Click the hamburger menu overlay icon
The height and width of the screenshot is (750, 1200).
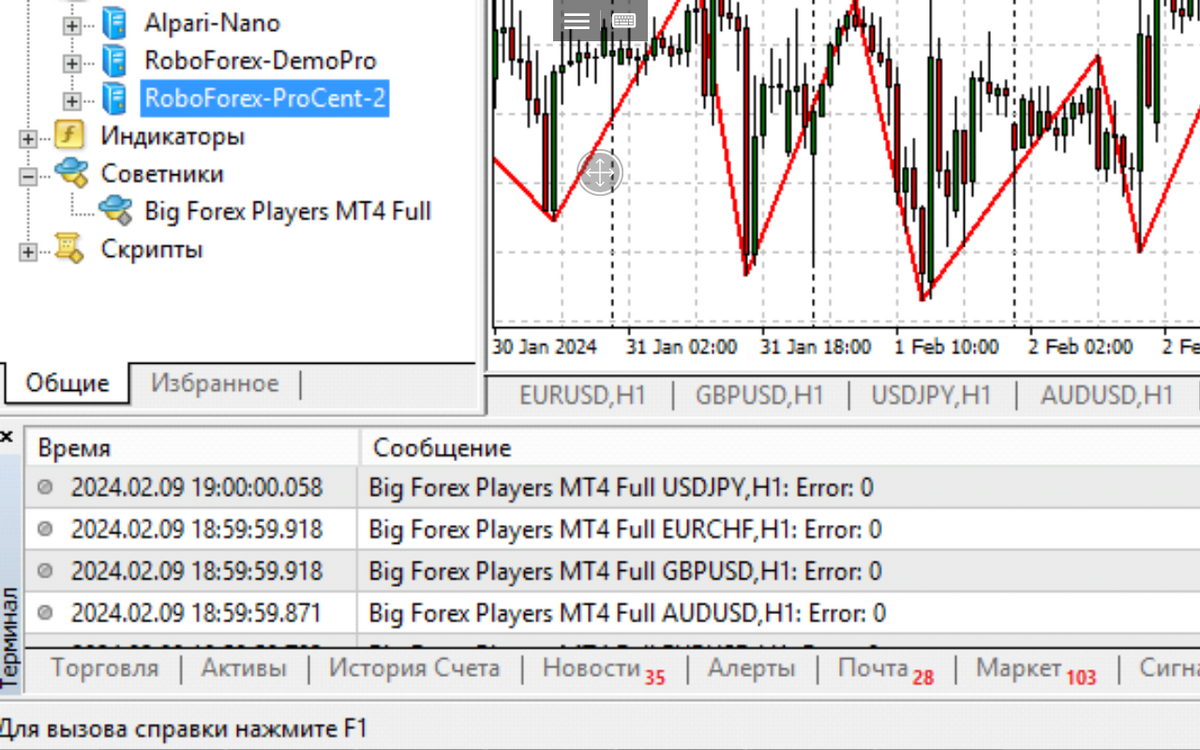click(x=577, y=20)
